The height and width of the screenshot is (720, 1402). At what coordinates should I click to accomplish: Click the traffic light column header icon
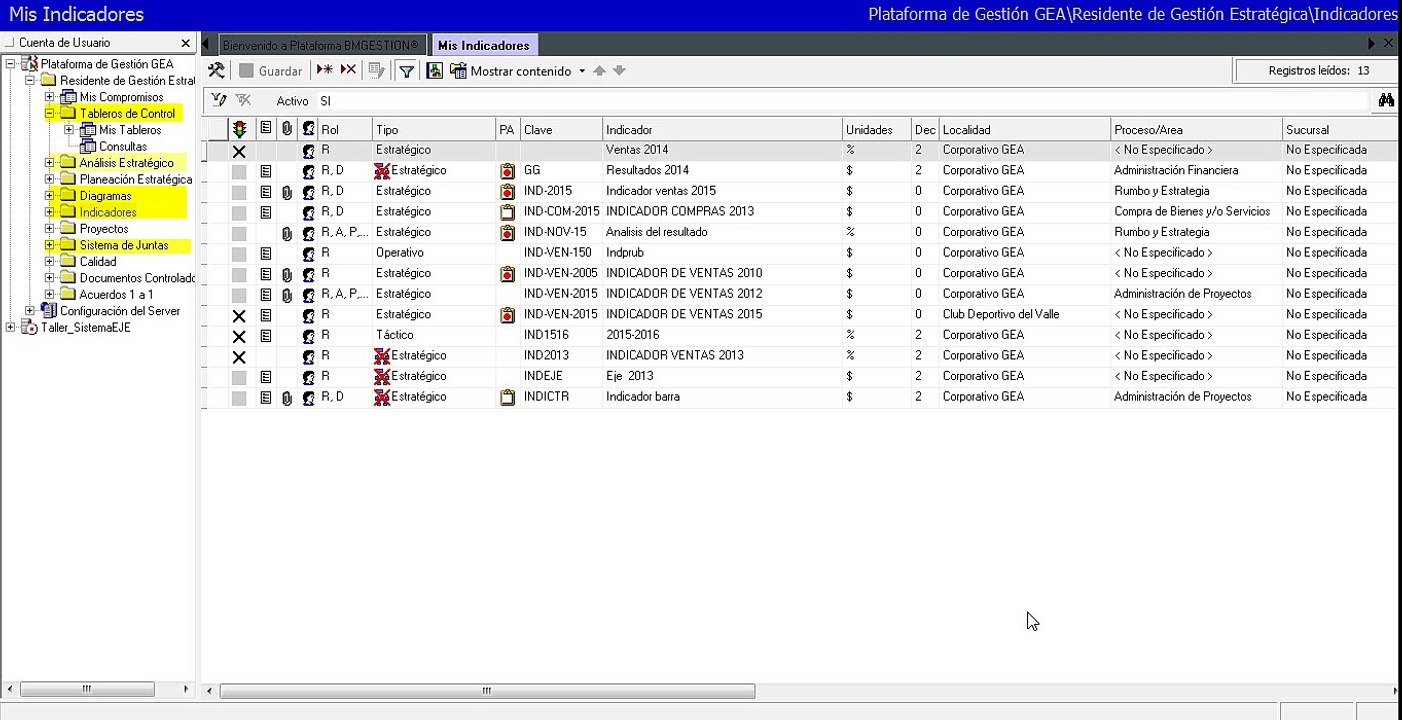pyautogui.click(x=239, y=129)
